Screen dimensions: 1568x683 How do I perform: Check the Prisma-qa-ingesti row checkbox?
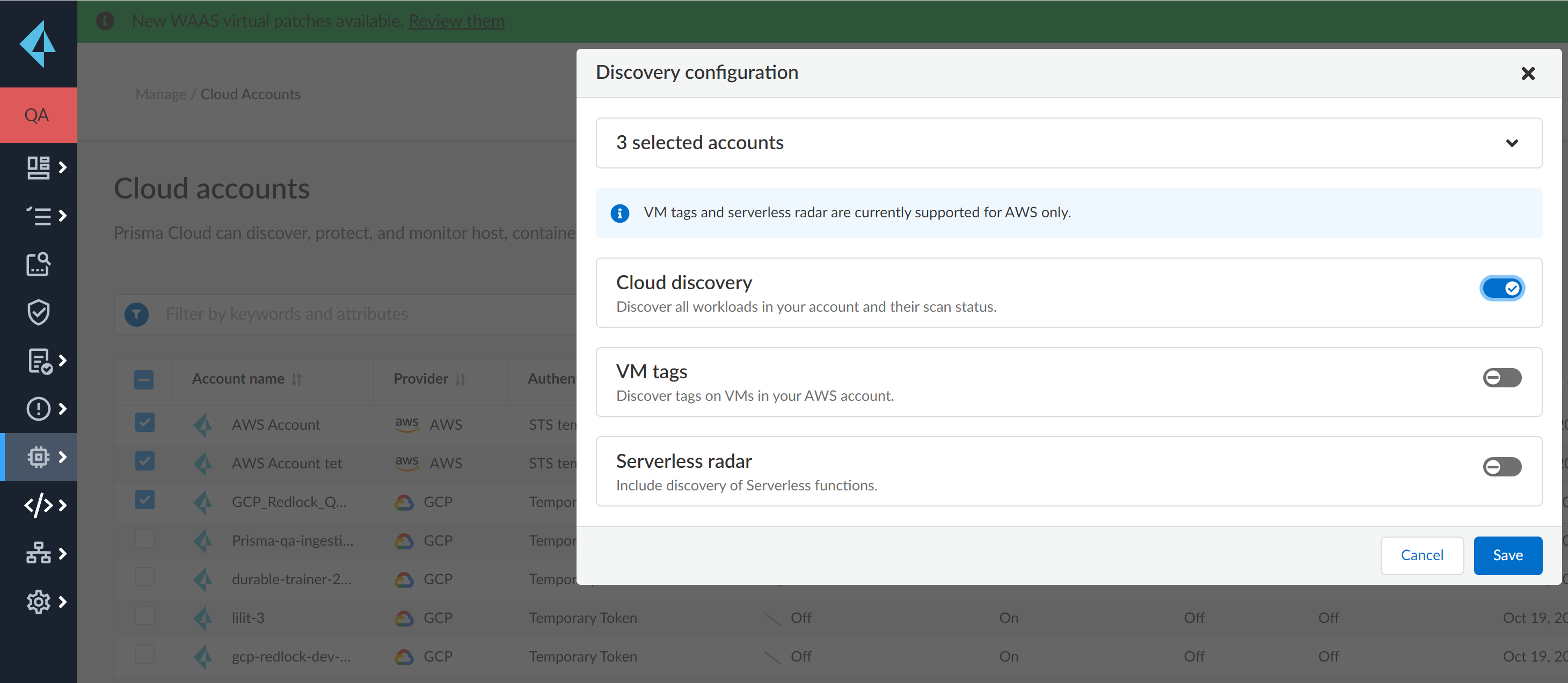144,538
